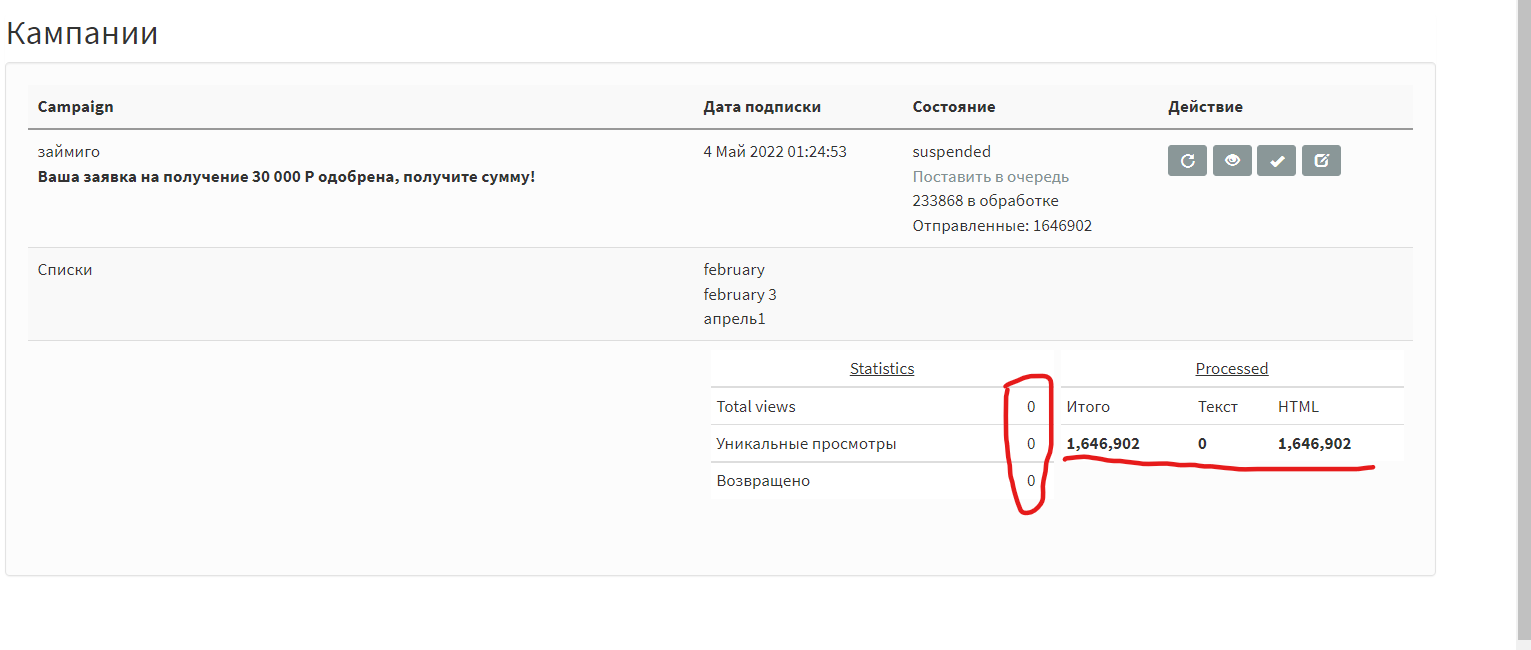Open the Processed link
Screen dimensions: 1531x650
[x=1231, y=369]
